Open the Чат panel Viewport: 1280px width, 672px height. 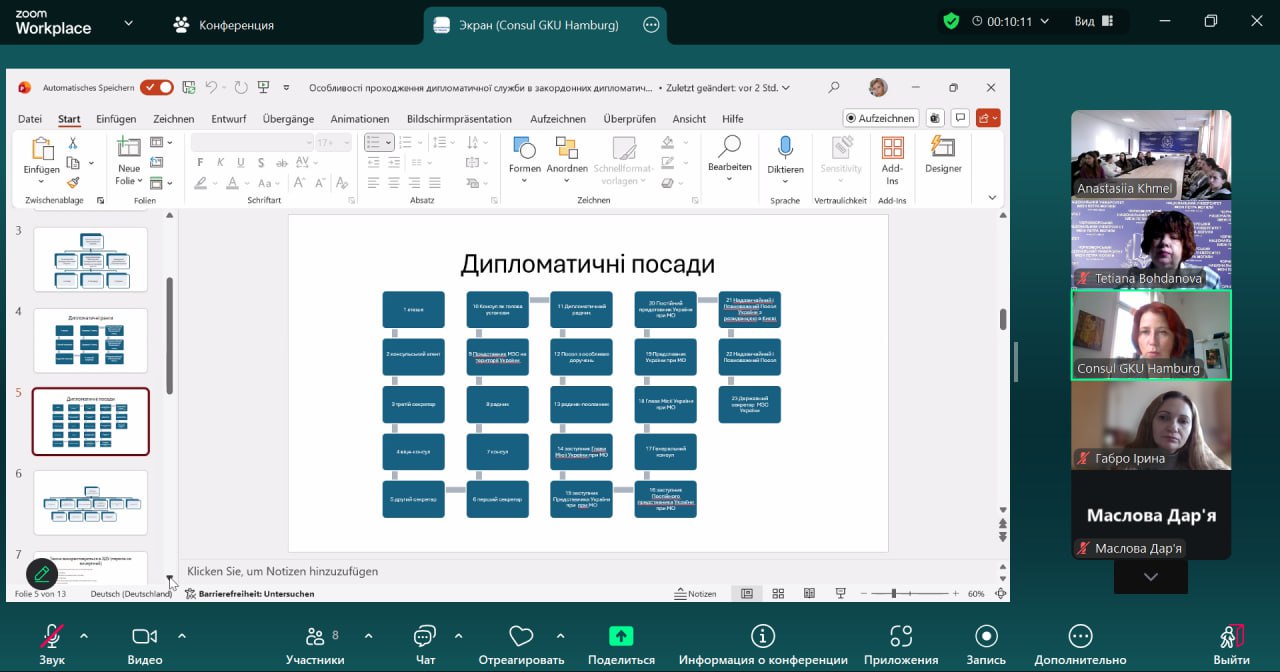pos(425,637)
